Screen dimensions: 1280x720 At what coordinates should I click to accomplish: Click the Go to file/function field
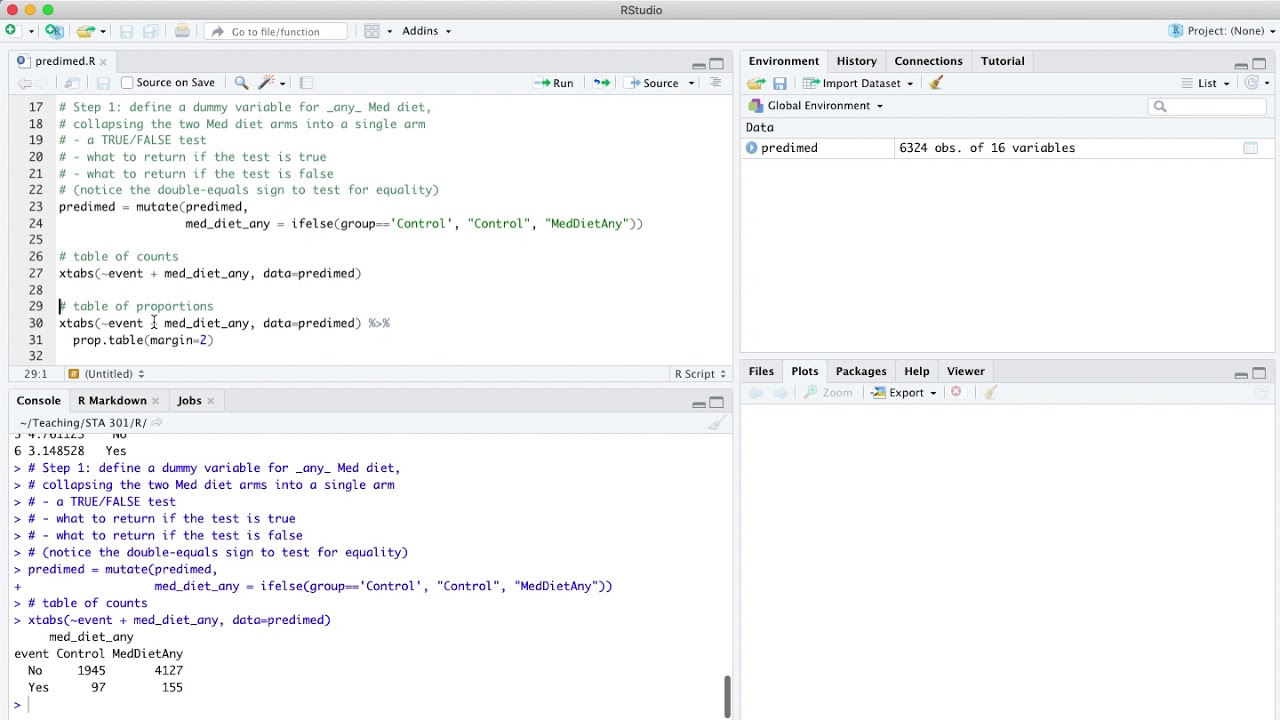tap(276, 31)
